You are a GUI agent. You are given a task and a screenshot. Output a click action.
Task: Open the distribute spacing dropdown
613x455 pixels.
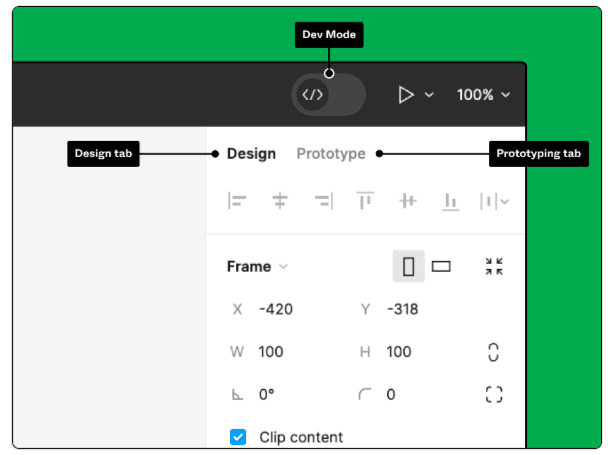pos(494,201)
